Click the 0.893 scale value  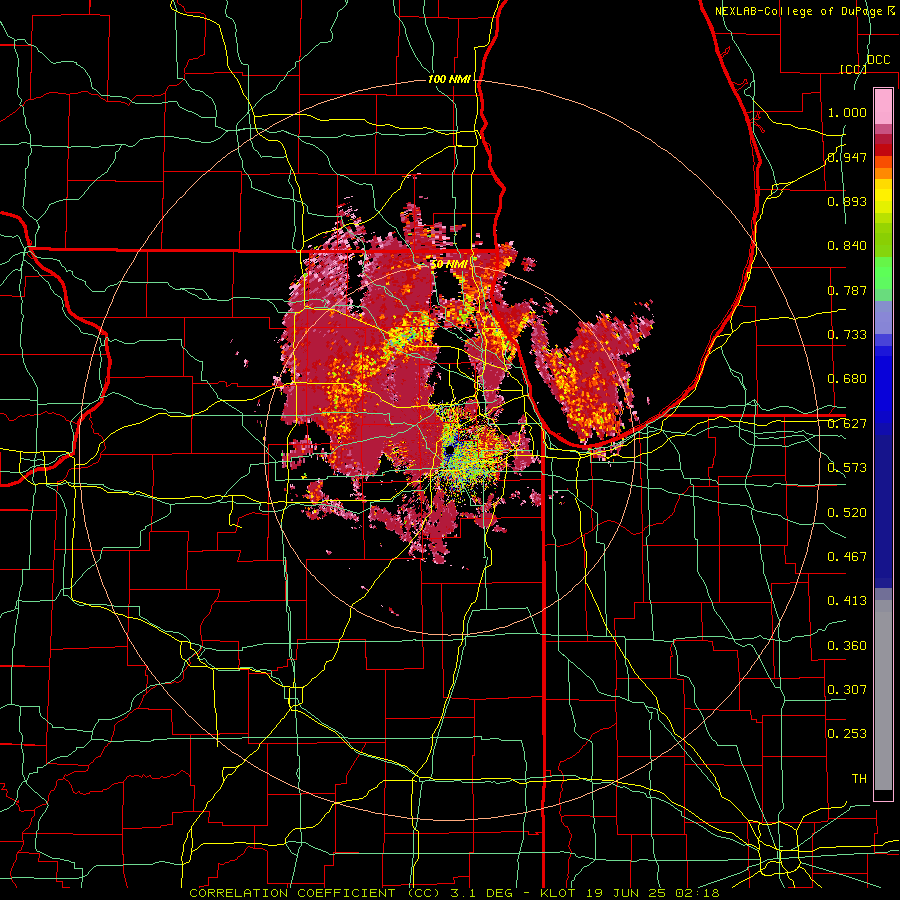pyautogui.click(x=847, y=201)
